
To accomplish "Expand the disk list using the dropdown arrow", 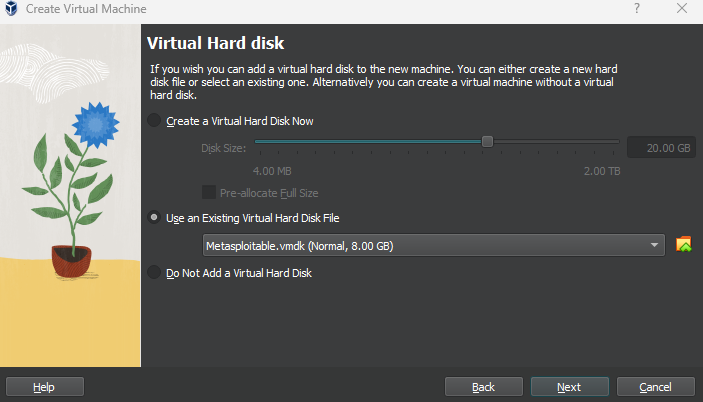I will pos(654,245).
